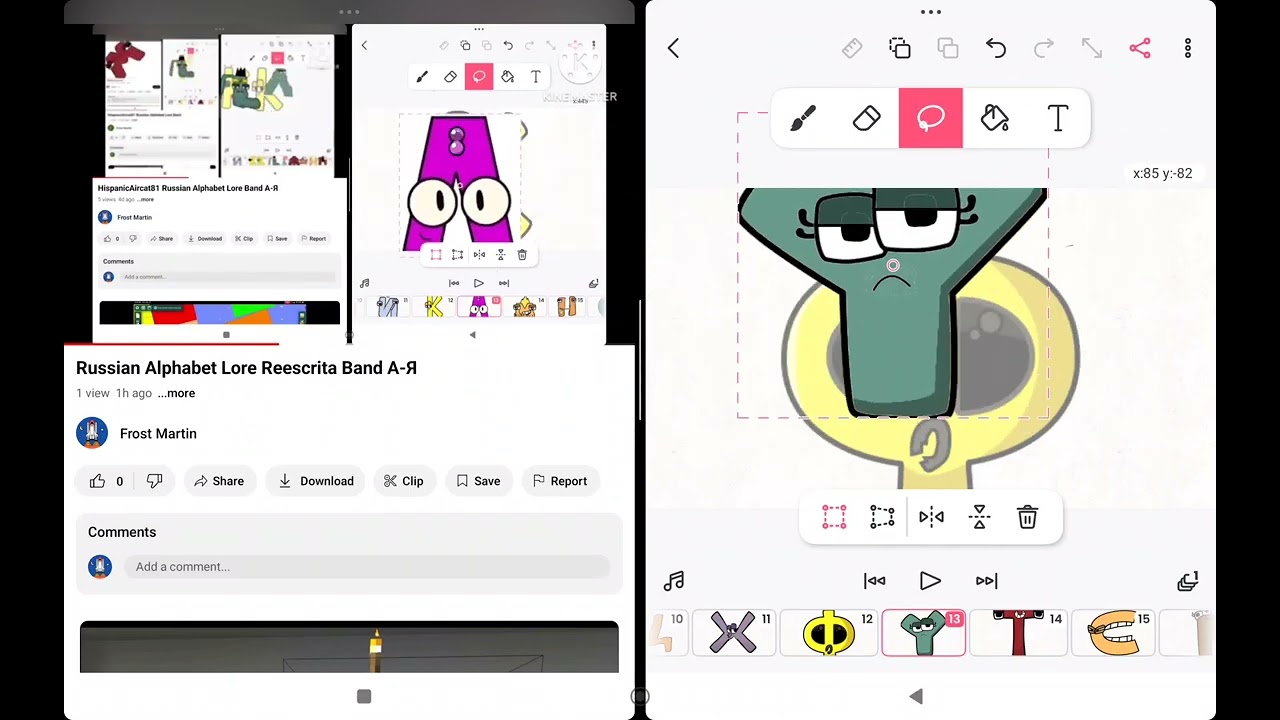Select the Lasso tool
This screenshot has width=1280, height=720.
coord(930,118)
